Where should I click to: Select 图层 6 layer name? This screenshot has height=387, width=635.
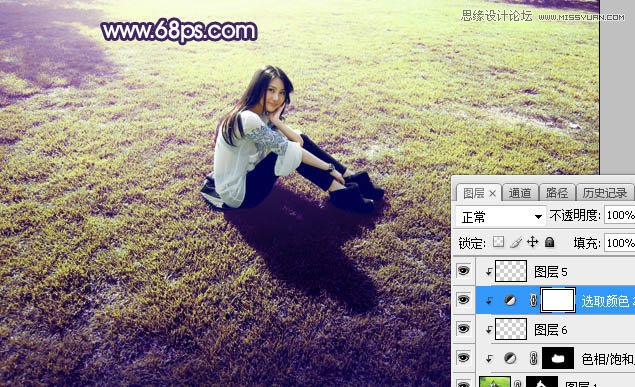click(551, 330)
